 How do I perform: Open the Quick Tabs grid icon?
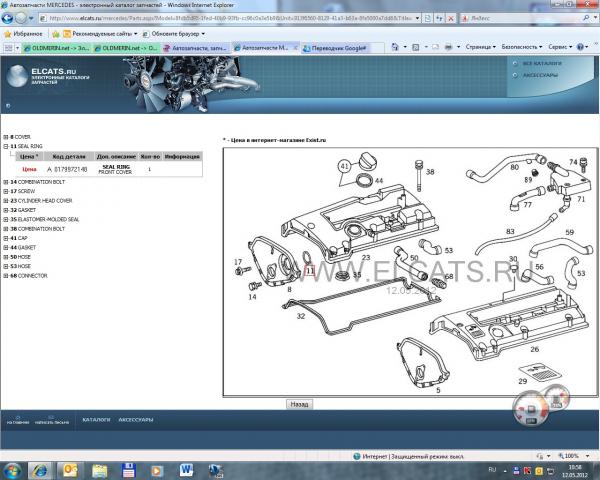(8, 48)
